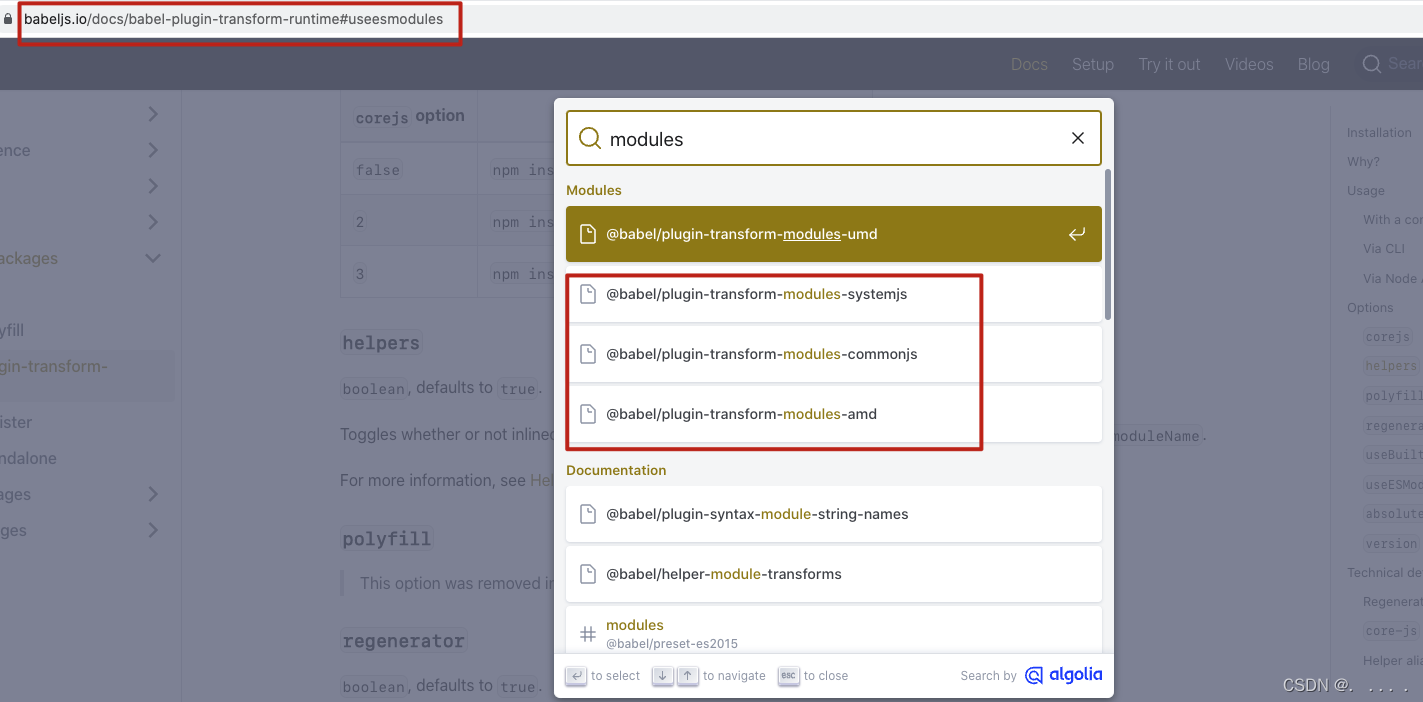Collapse the sidebar section ending in ackages

click(x=153, y=258)
